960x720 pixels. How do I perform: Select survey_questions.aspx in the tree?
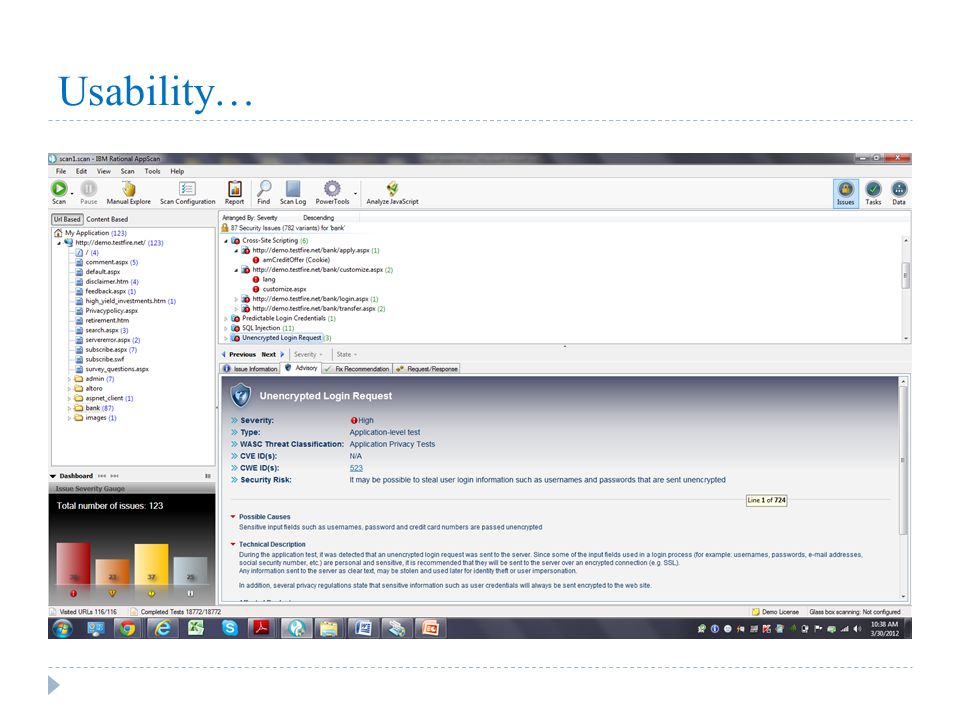coord(112,369)
